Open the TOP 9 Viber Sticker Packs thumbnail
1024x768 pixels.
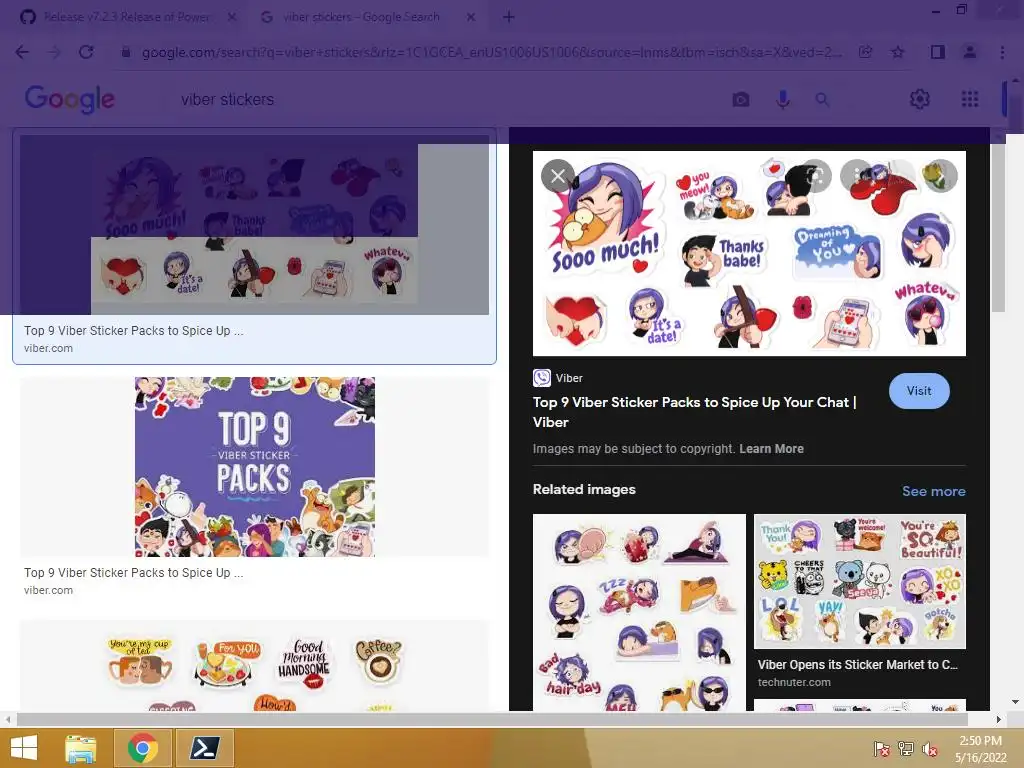click(x=255, y=466)
